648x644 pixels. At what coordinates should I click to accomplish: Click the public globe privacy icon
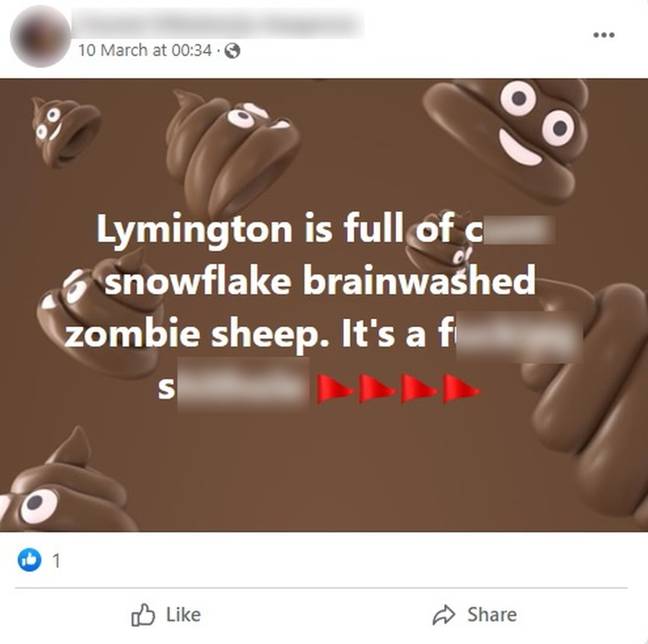point(232,51)
